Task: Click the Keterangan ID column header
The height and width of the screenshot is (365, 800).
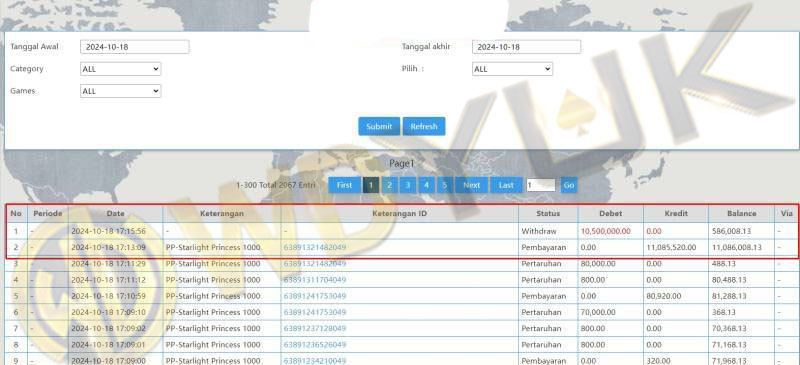Action: (399, 214)
